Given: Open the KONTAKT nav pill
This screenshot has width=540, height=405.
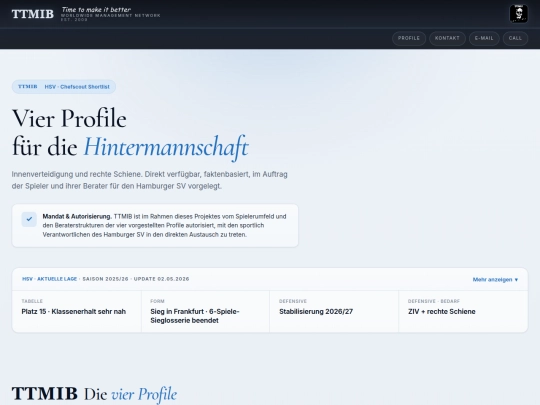Looking at the screenshot, I should pyautogui.click(x=447, y=38).
